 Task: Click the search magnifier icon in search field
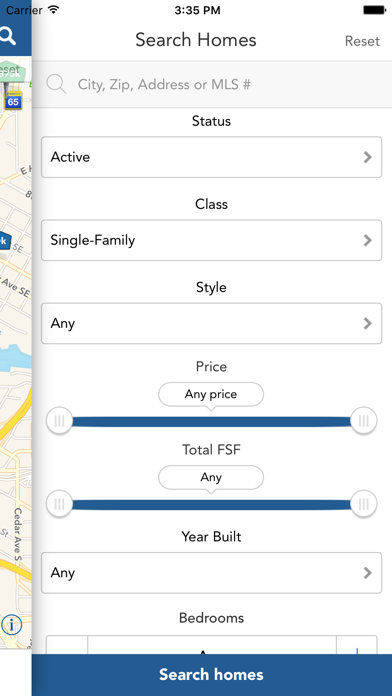tap(56, 84)
